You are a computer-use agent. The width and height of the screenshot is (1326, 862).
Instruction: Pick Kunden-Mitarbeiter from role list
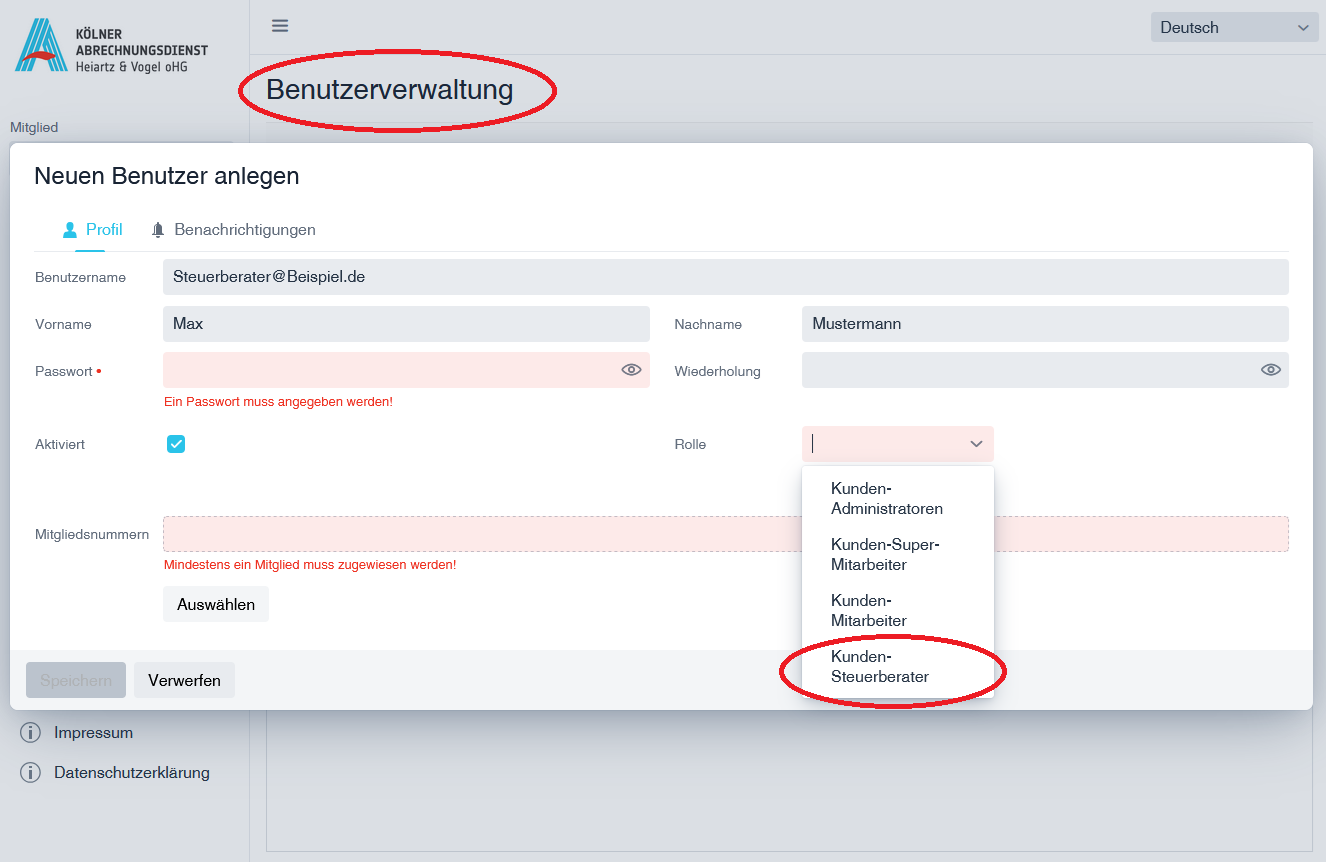point(868,611)
